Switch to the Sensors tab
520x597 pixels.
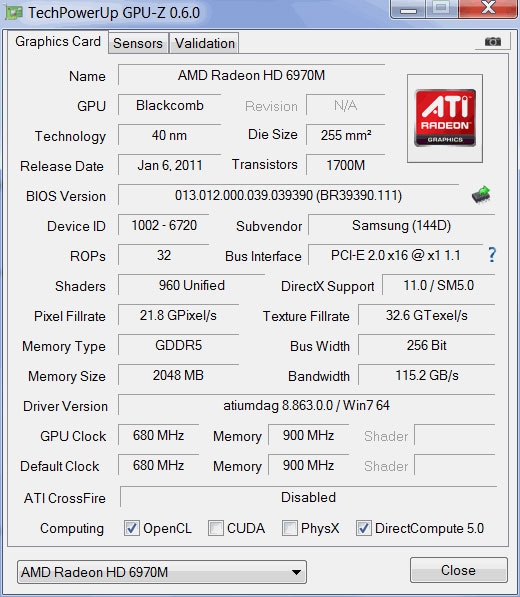[138, 43]
